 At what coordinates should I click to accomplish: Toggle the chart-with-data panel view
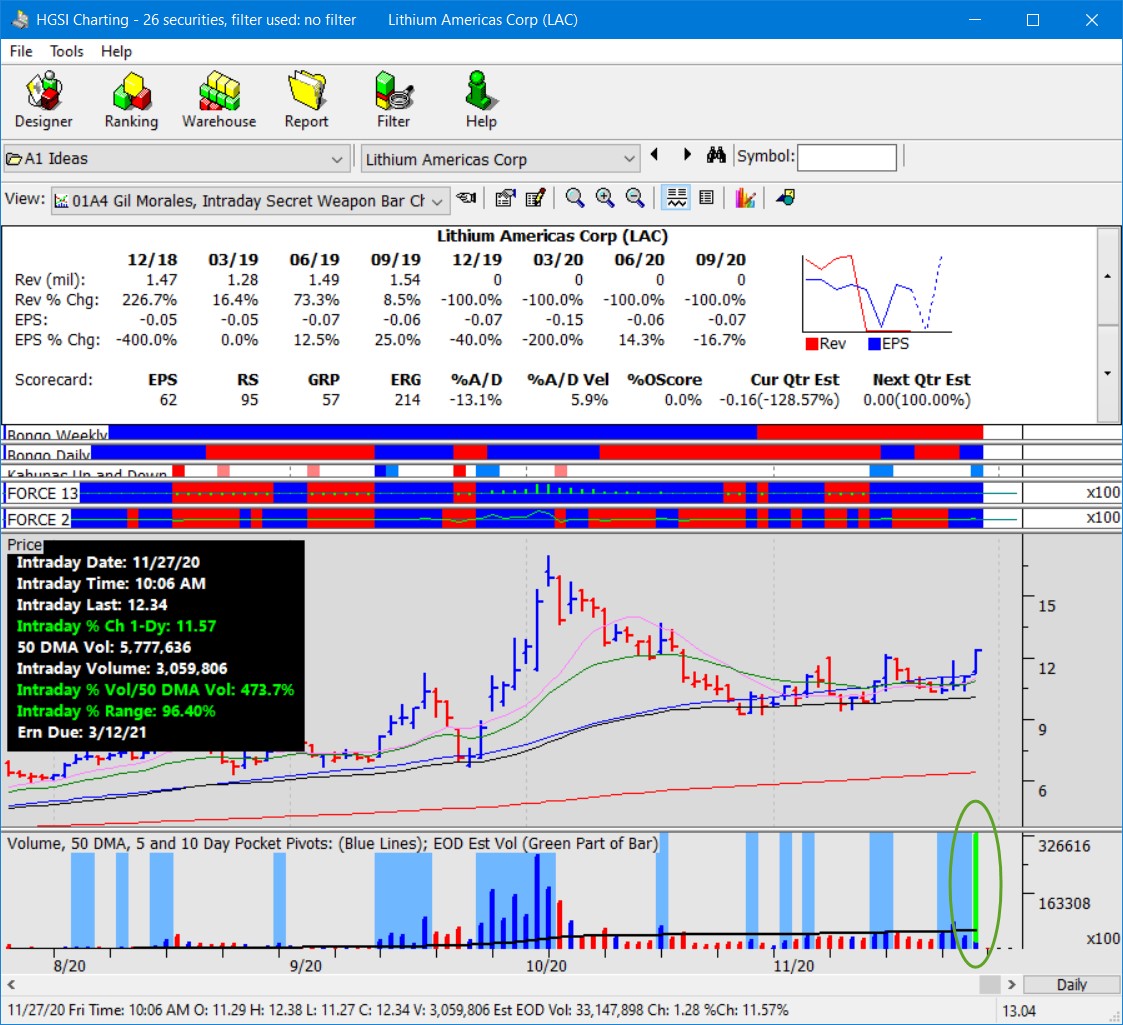click(x=676, y=198)
